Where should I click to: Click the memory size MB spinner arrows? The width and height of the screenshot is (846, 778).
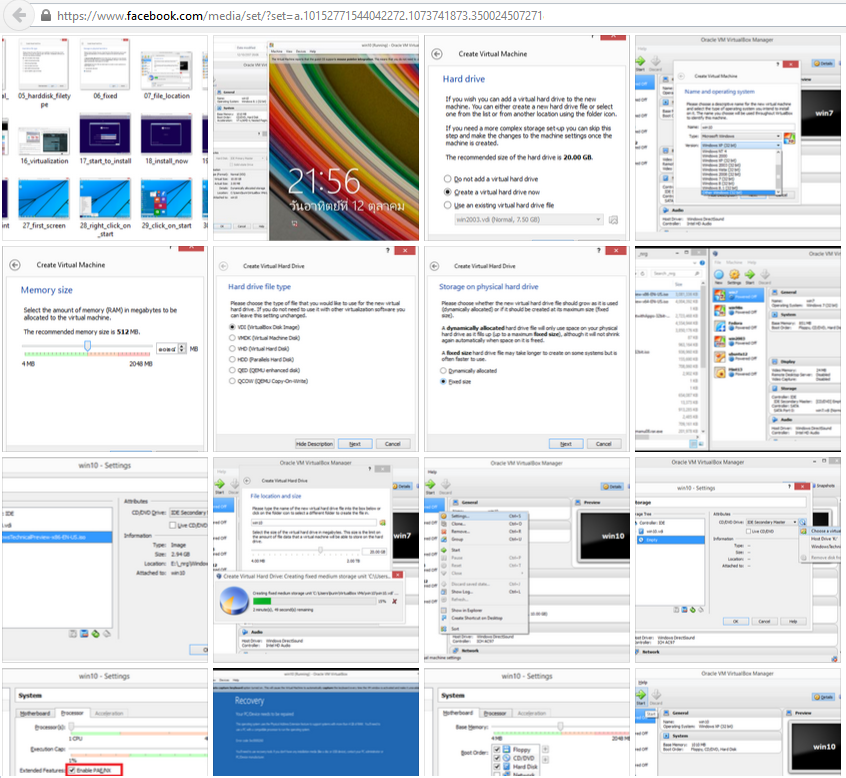182,349
